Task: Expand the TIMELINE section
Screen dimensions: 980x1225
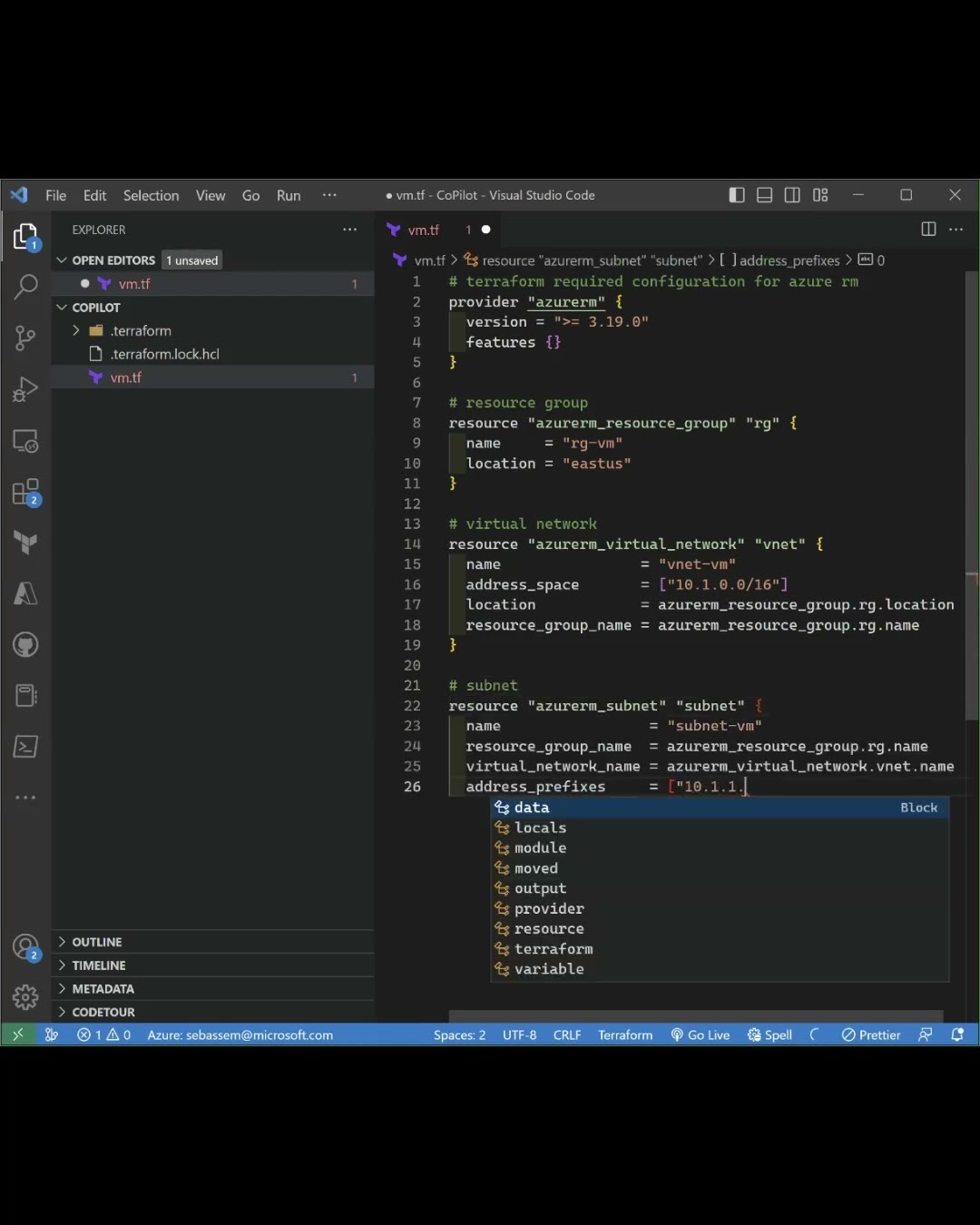Action: pyautogui.click(x=98, y=965)
